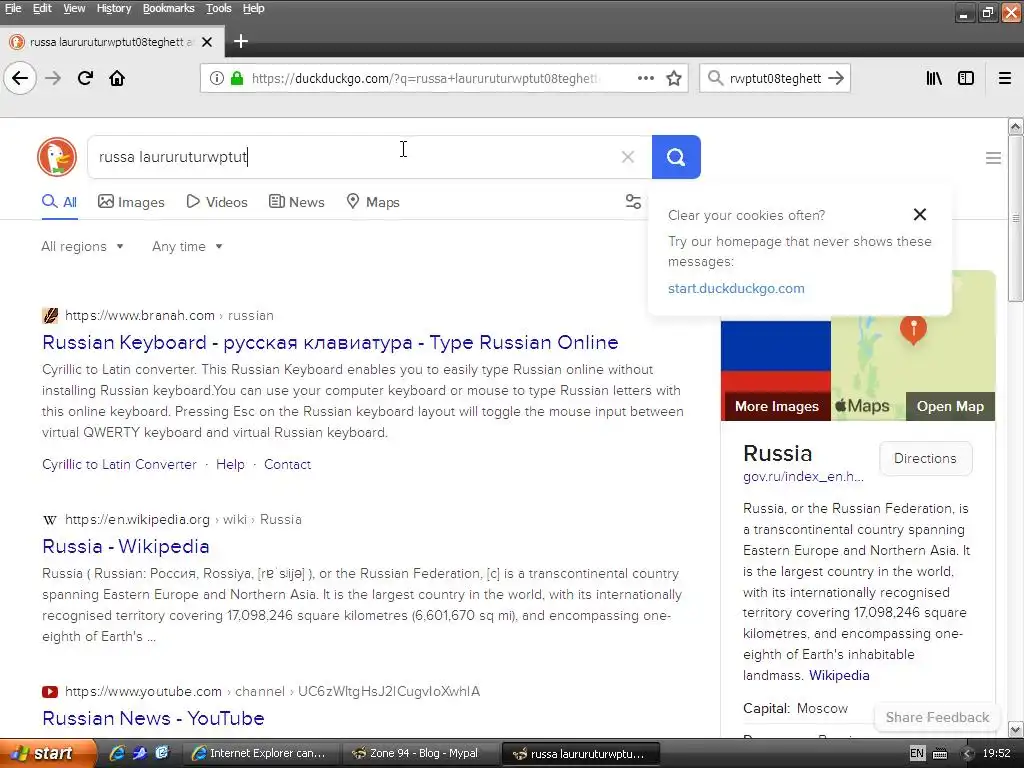This screenshot has width=1024, height=768.
Task: Click the DuckDuckGo duck logo
Action: (x=57, y=157)
